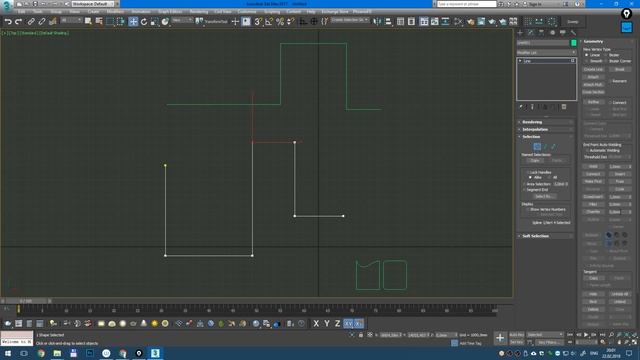
Task: Click the Refine button
Action: 593,102
